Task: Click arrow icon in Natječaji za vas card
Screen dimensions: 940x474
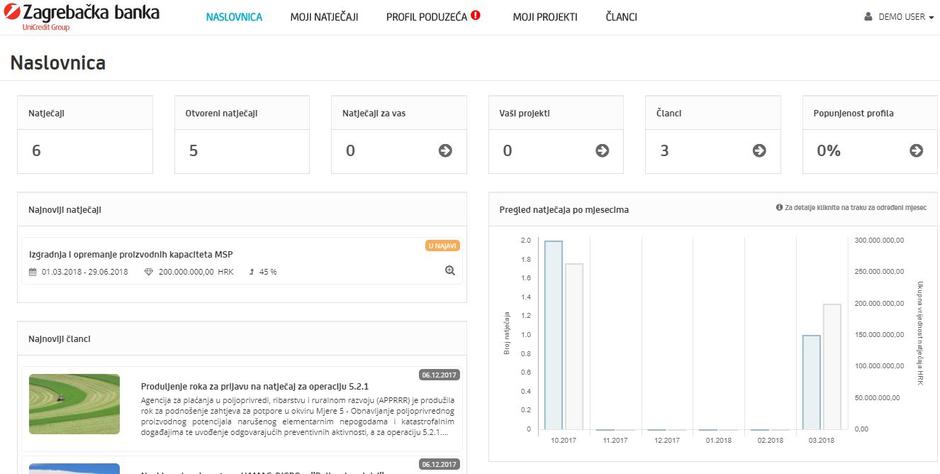Action: pyautogui.click(x=445, y=151)
